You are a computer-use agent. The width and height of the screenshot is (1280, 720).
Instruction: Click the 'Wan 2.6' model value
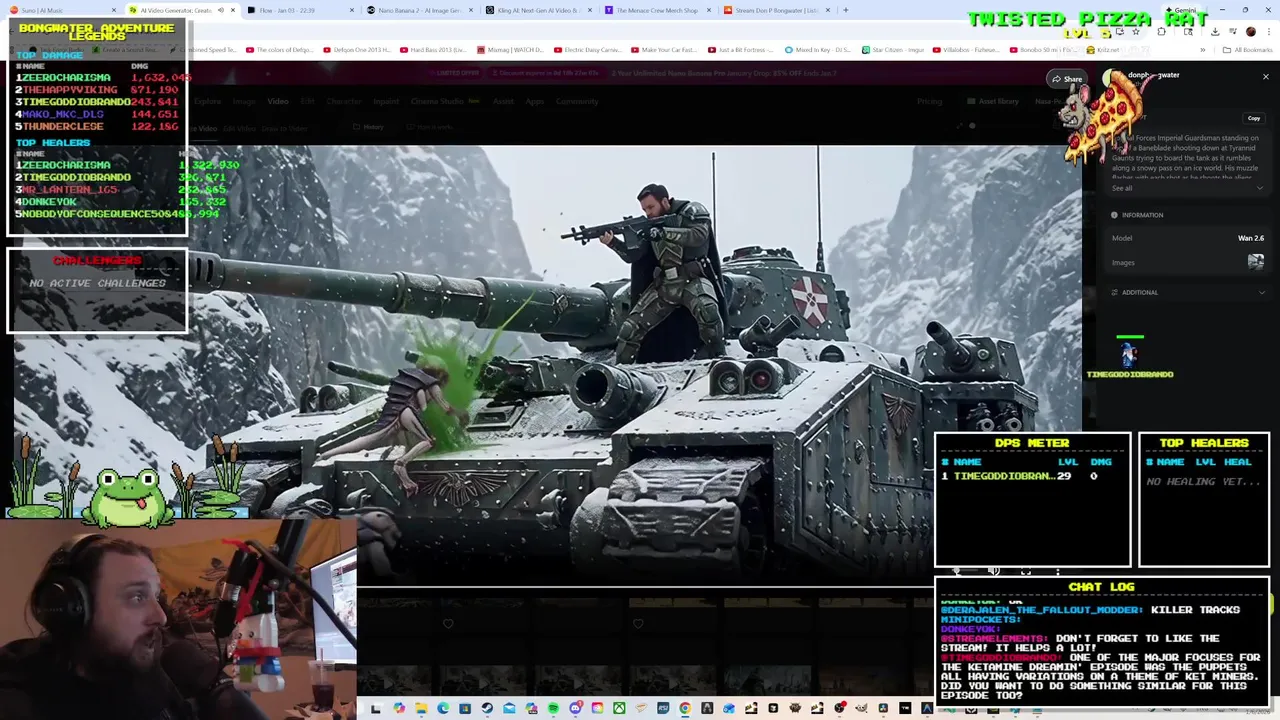(x=1250, y=238)
